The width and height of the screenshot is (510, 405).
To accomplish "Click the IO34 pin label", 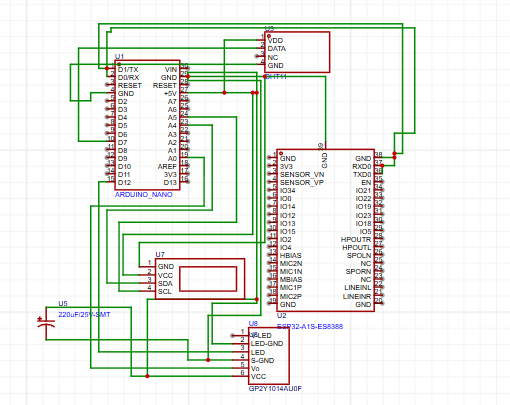I will coord(288,191).
